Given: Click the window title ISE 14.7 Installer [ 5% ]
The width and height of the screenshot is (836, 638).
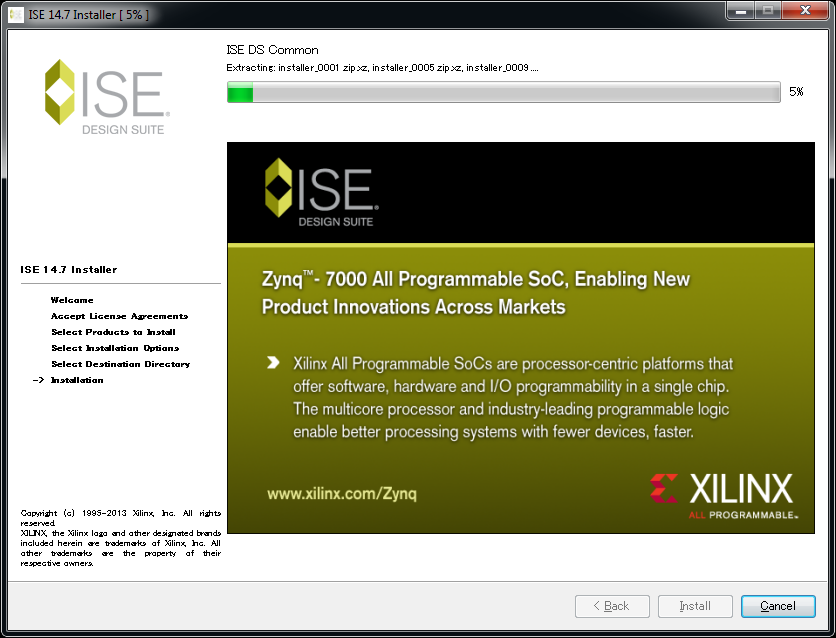Looking at the screenshot, I should pyautogui.click(x=89, y=14).
